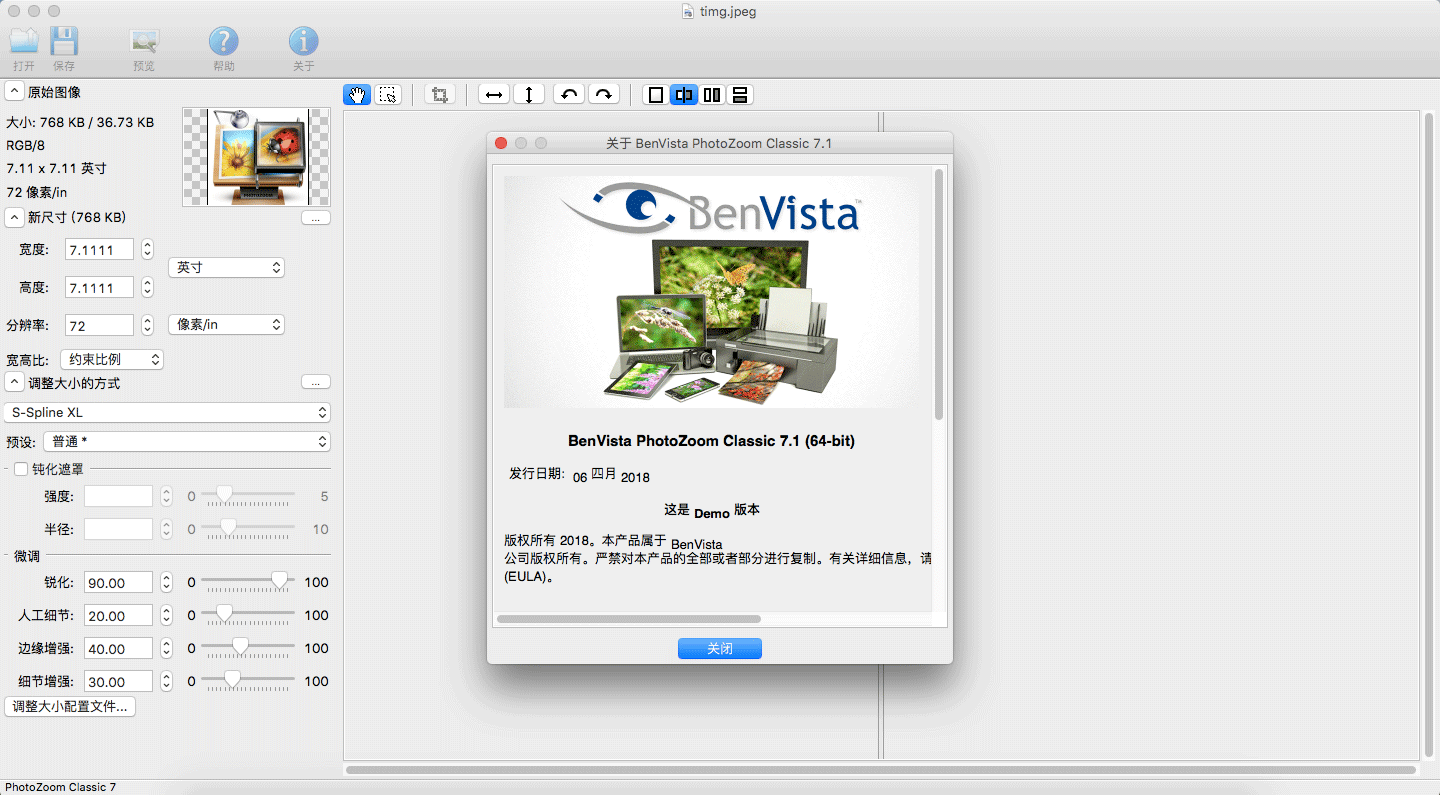This screenshot has height=795, width=1440.
Task: Click the timg.jpeg title file icon
Action: [688, 12]
